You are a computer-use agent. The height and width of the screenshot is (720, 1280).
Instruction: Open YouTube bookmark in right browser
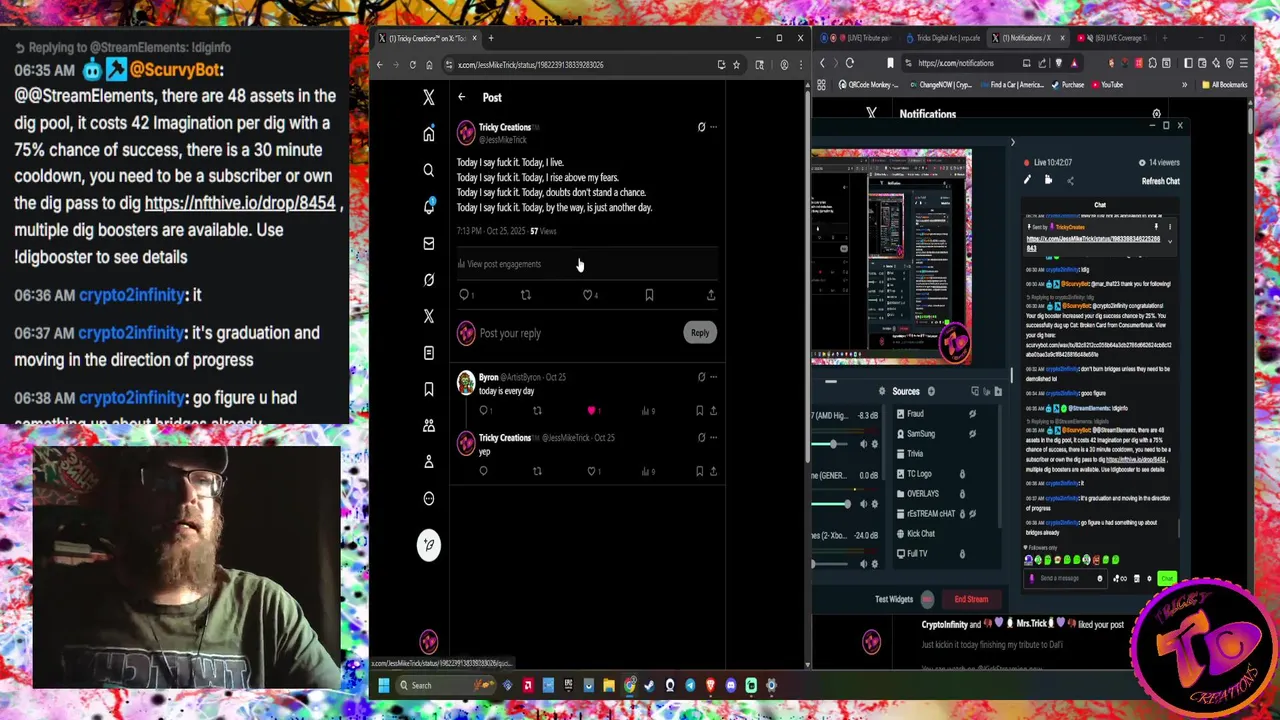1106,85
